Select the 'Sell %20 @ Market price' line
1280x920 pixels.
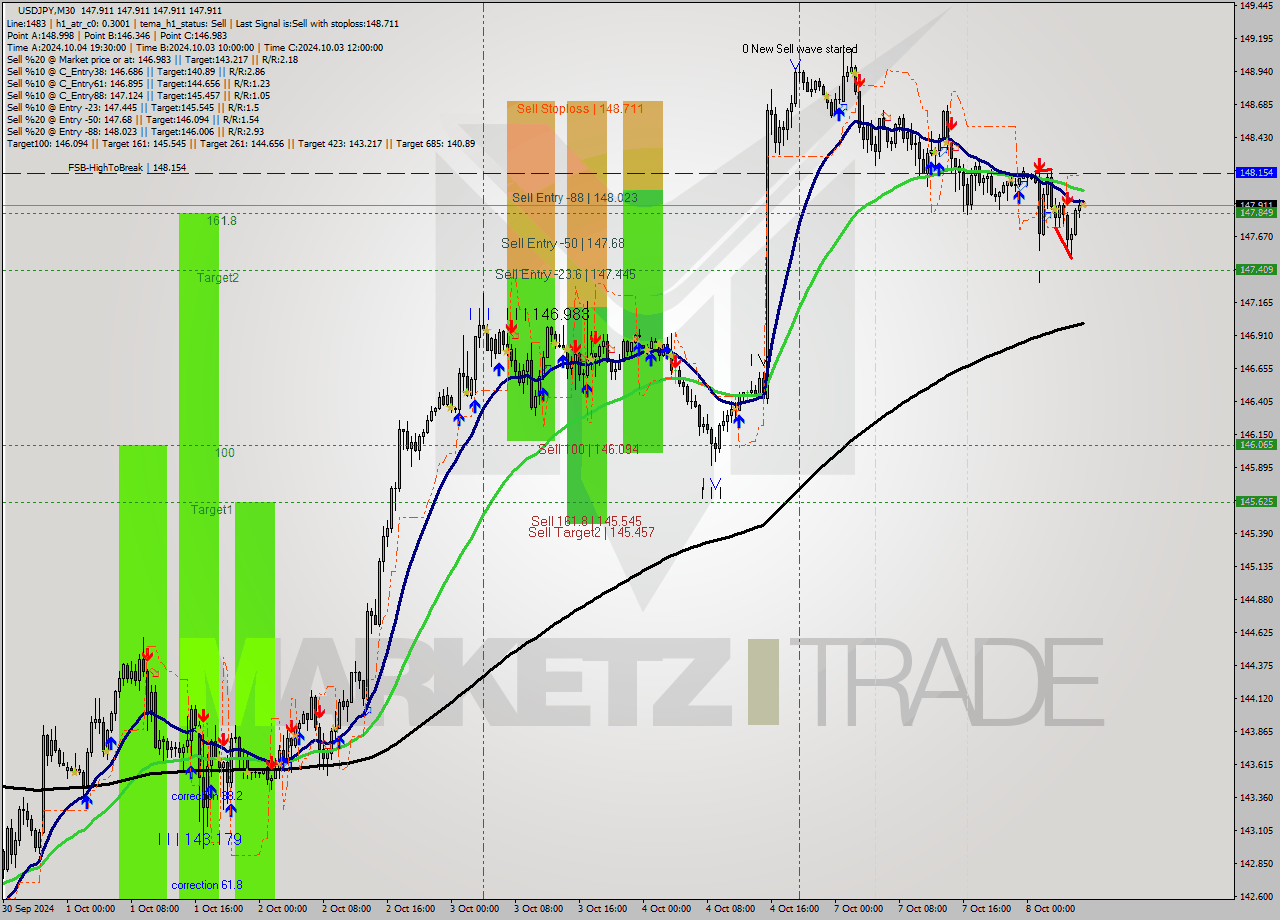coord(154,59)
